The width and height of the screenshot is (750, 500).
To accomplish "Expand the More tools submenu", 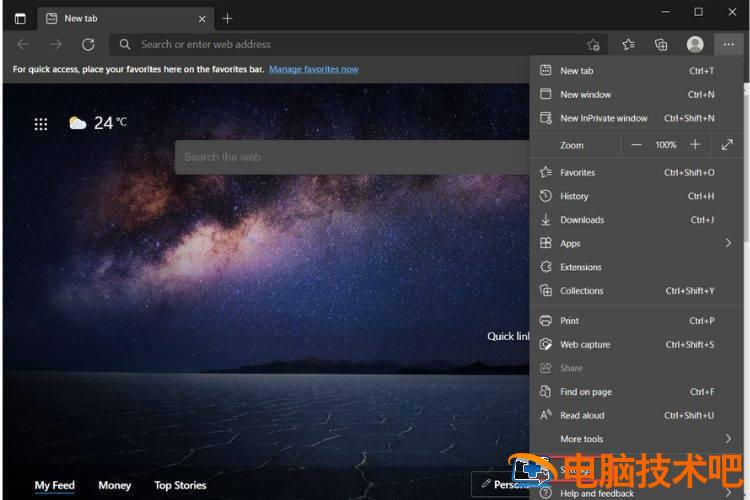I will tap(637, 439).
